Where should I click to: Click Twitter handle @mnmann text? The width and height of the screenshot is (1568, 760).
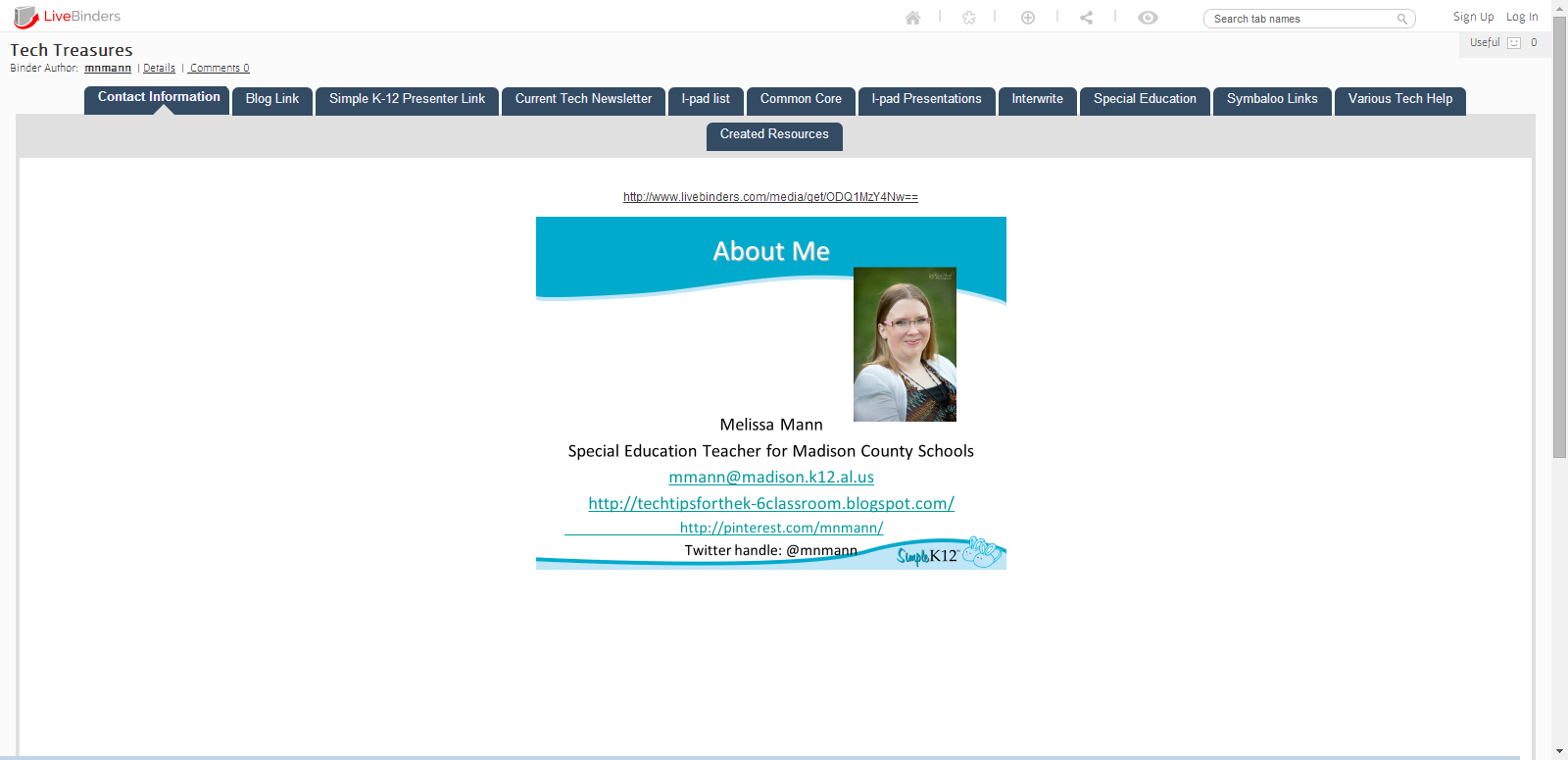(771, 550)
